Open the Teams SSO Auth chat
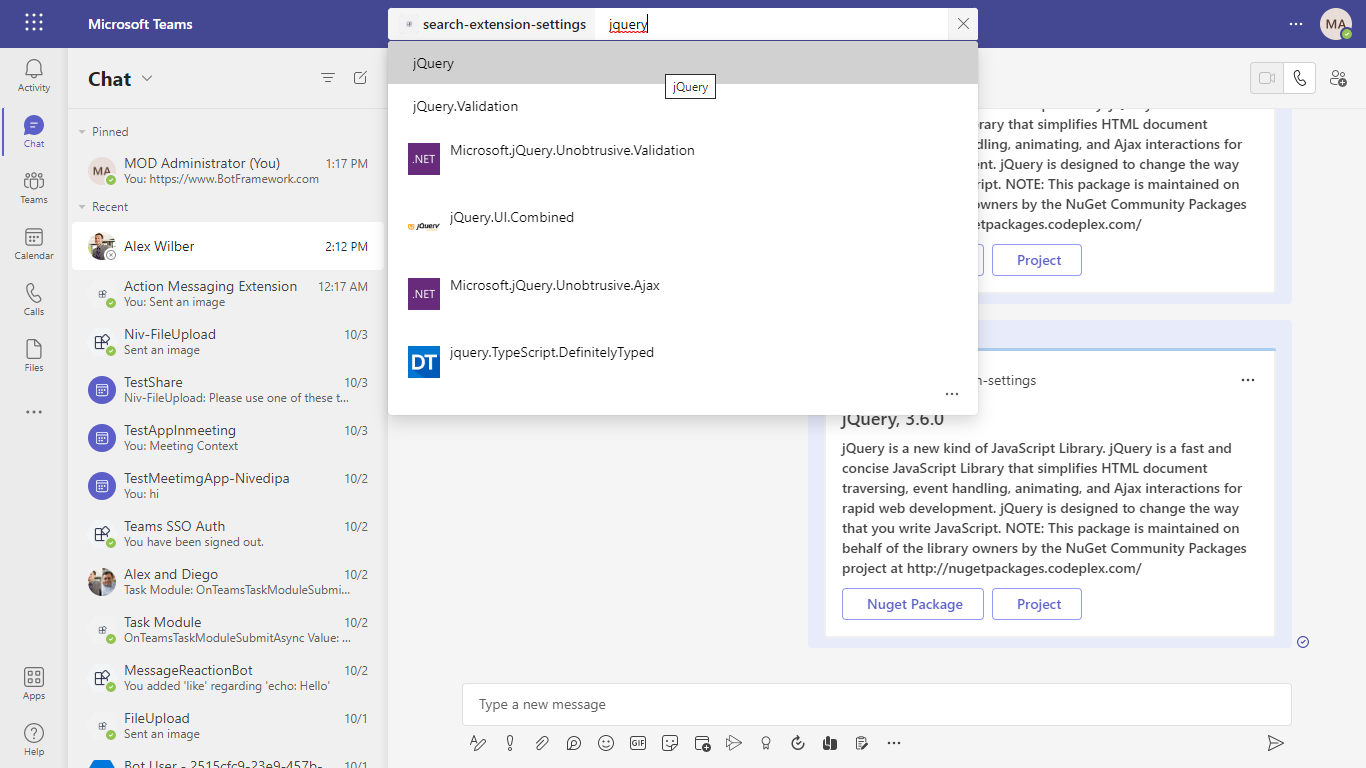The width and height of the screenshot is (1366, 768). click(227, 534)
